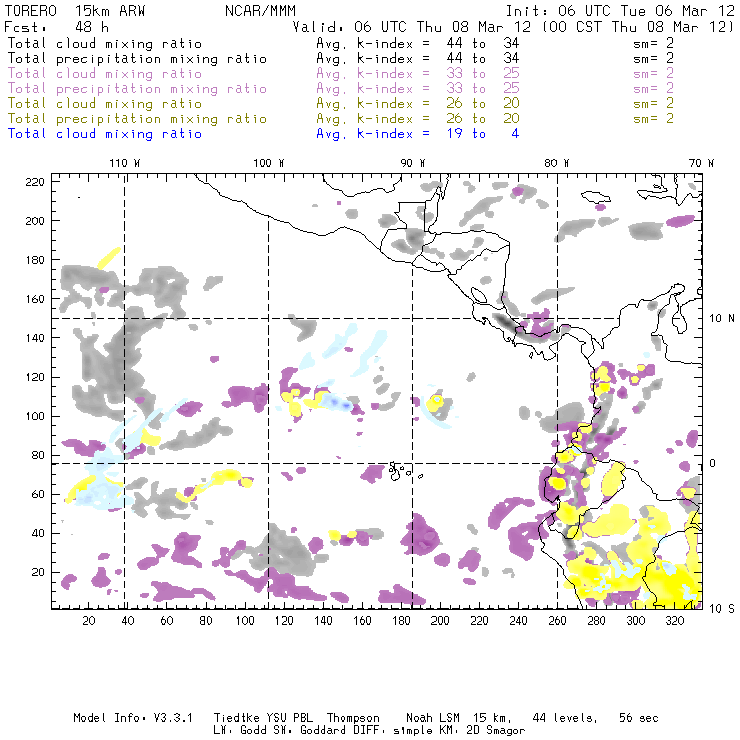Click the "200" tick on the vertical axis
Image resolution: width=740 pixels, height=740 pixels.
pyautogui.click(x=35, y=221)
